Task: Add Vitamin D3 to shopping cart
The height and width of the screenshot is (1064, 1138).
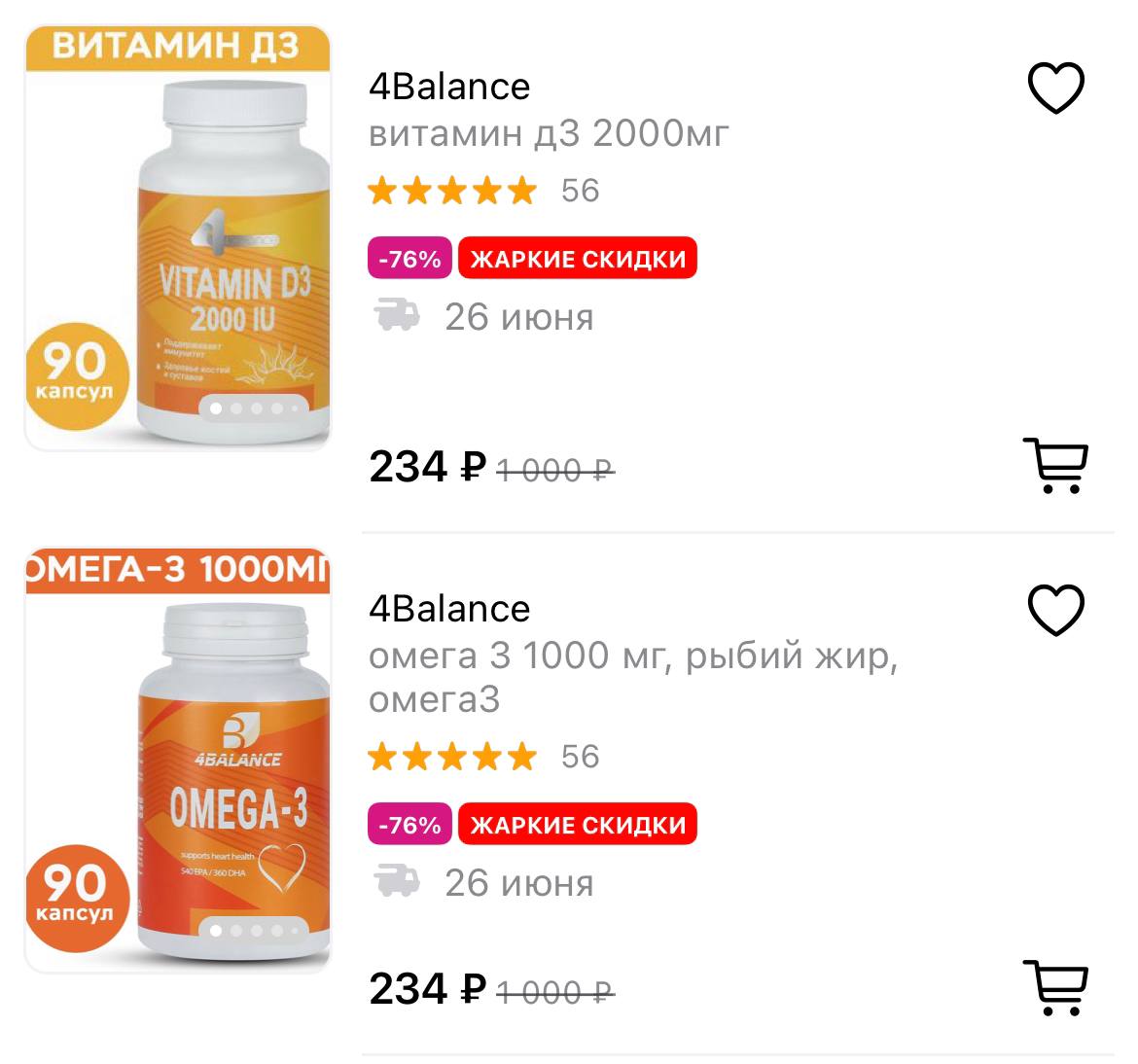Action: (x=1055, y=466)
